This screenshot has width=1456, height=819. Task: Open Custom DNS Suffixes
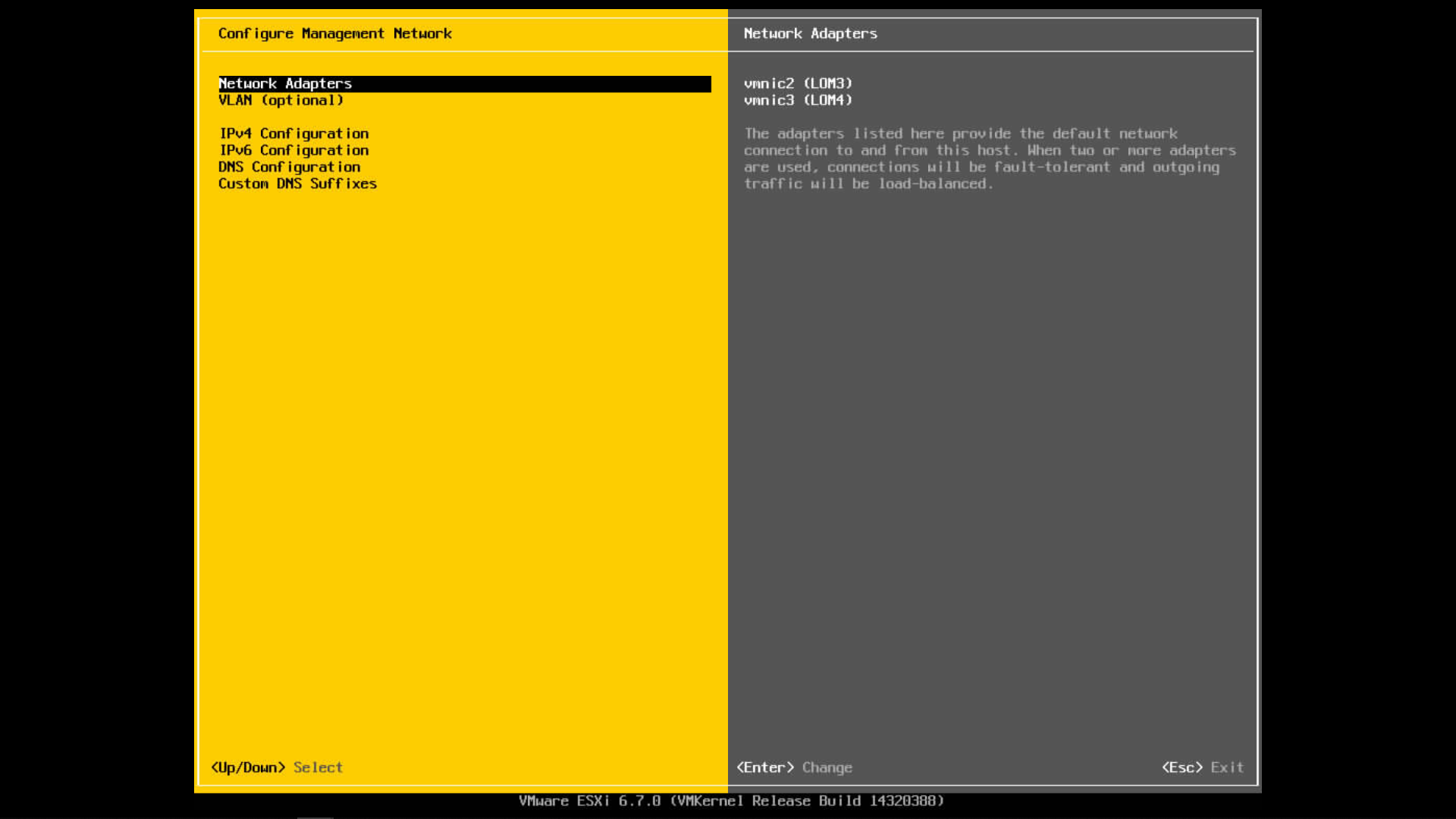click(297, 184)
